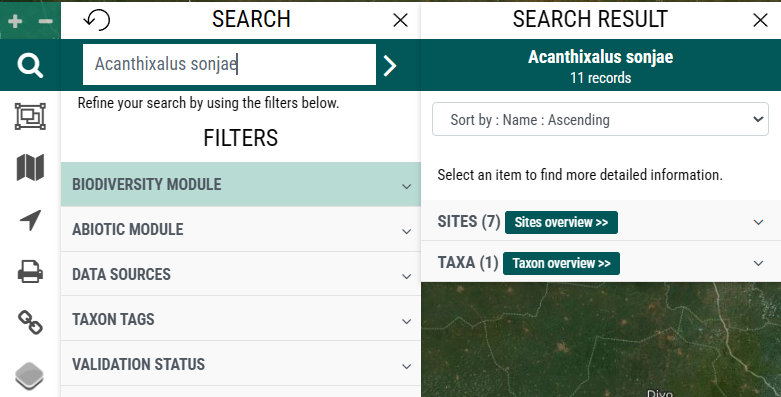Click the printer icon to print map
This screenshot has height=397, width=781.
coord(30,271)
